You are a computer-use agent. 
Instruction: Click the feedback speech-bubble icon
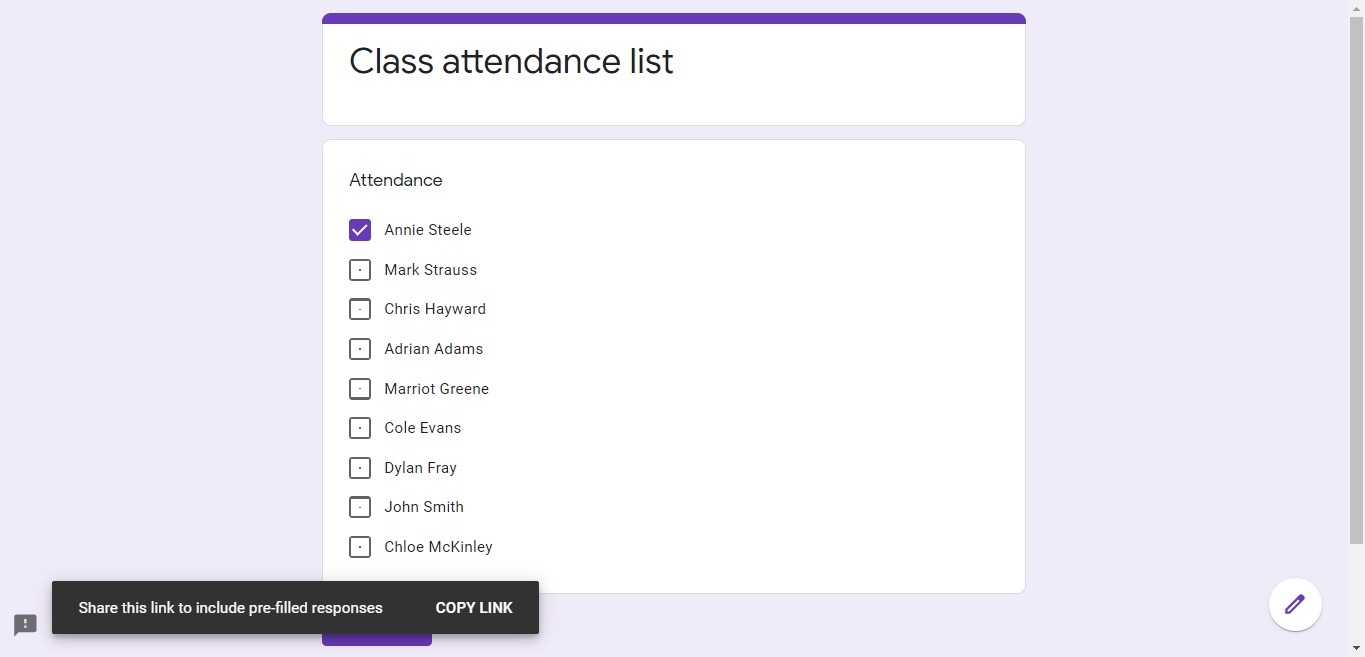(x=24, y=624)
